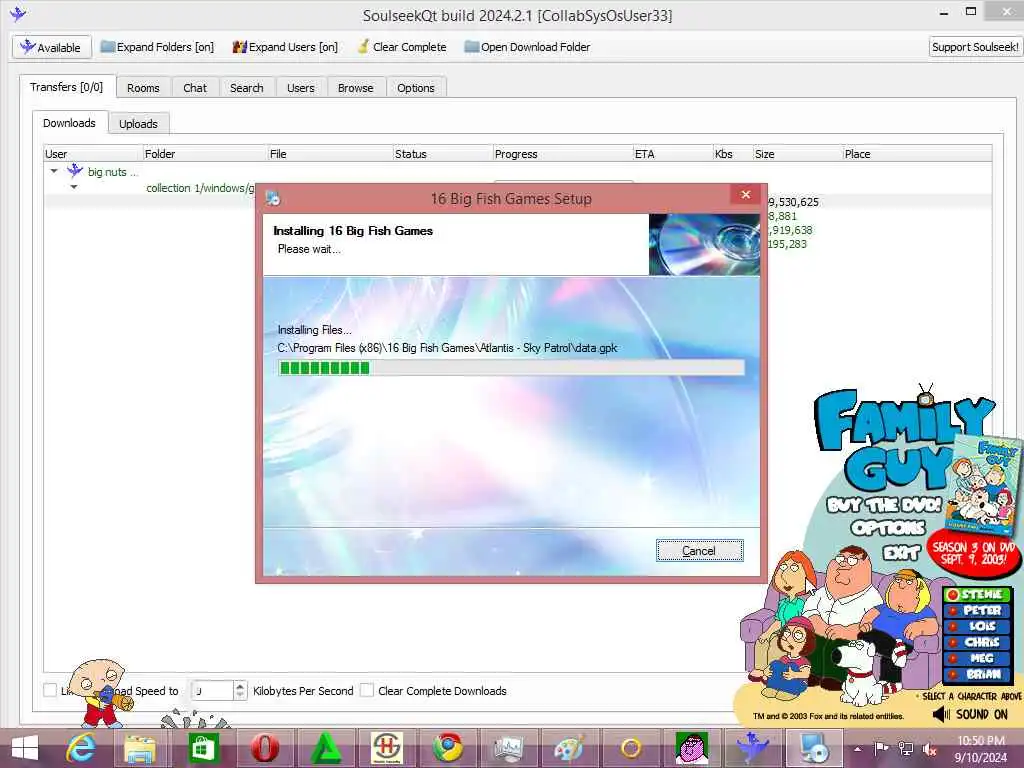
Task: Click the setup dialog title bar icon
Action: coord(273,199)
